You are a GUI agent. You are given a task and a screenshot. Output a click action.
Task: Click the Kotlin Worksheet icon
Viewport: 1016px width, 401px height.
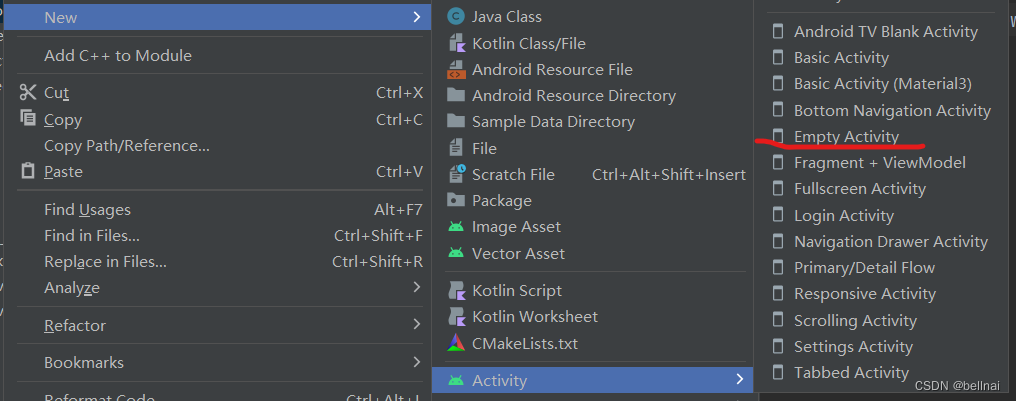pyautogui.click(x=457, y=317)
